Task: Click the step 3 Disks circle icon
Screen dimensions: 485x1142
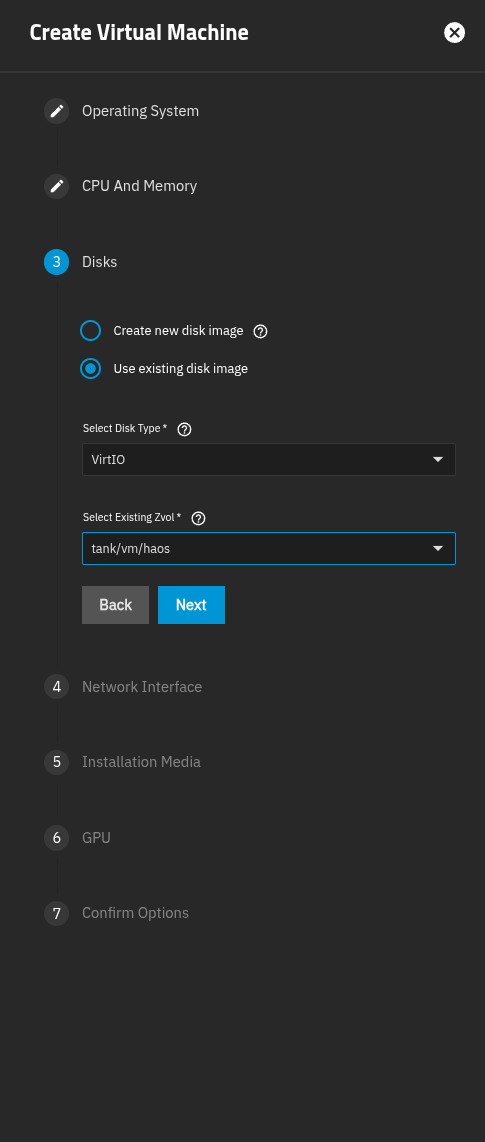Action: [57, 262]
